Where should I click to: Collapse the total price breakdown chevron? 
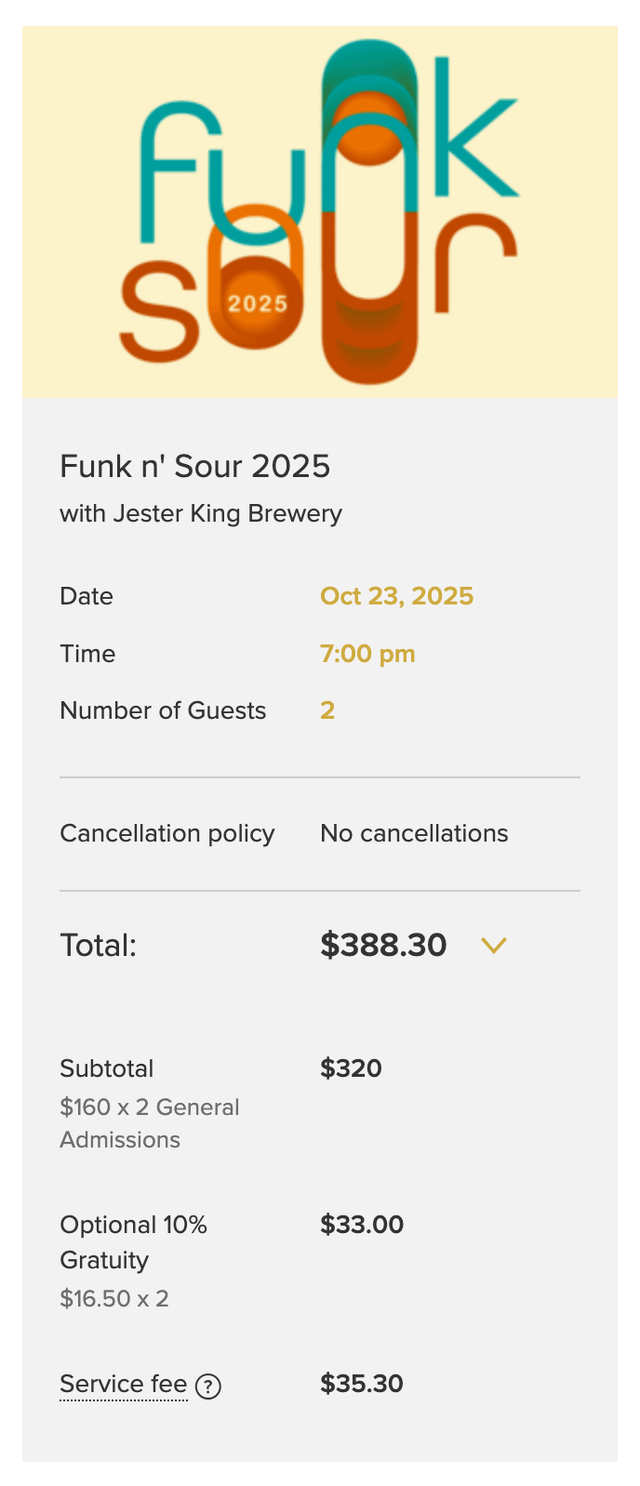click(494, 945)
